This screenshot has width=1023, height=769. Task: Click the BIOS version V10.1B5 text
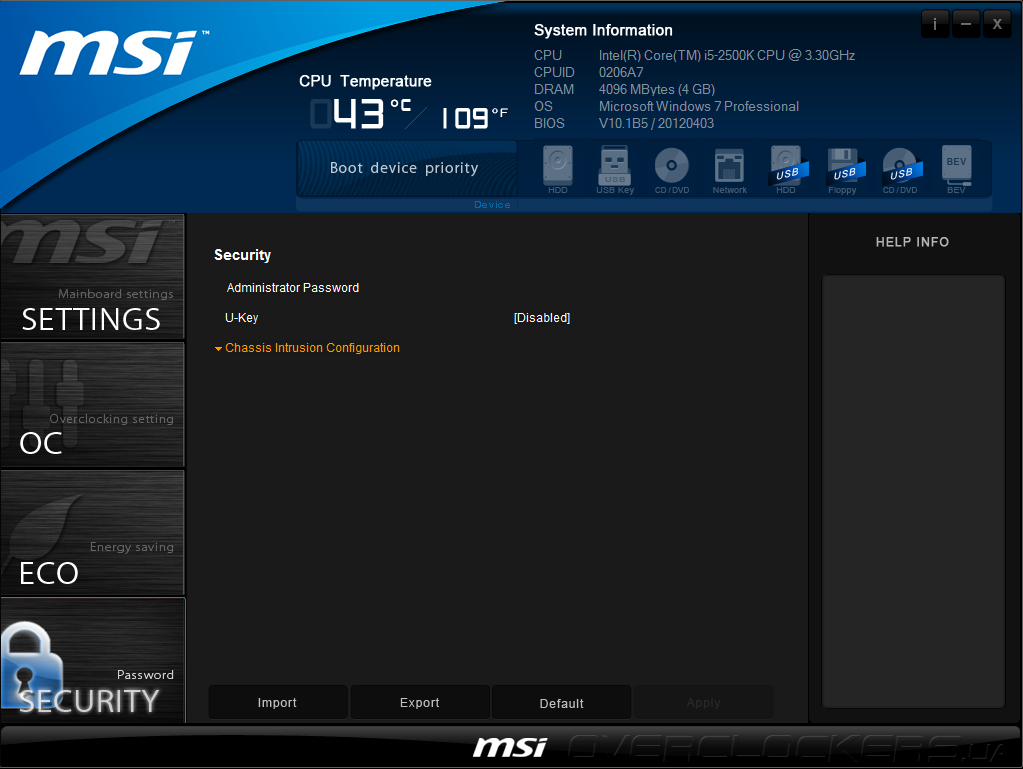pyautogui.click(x=656, y=123)
